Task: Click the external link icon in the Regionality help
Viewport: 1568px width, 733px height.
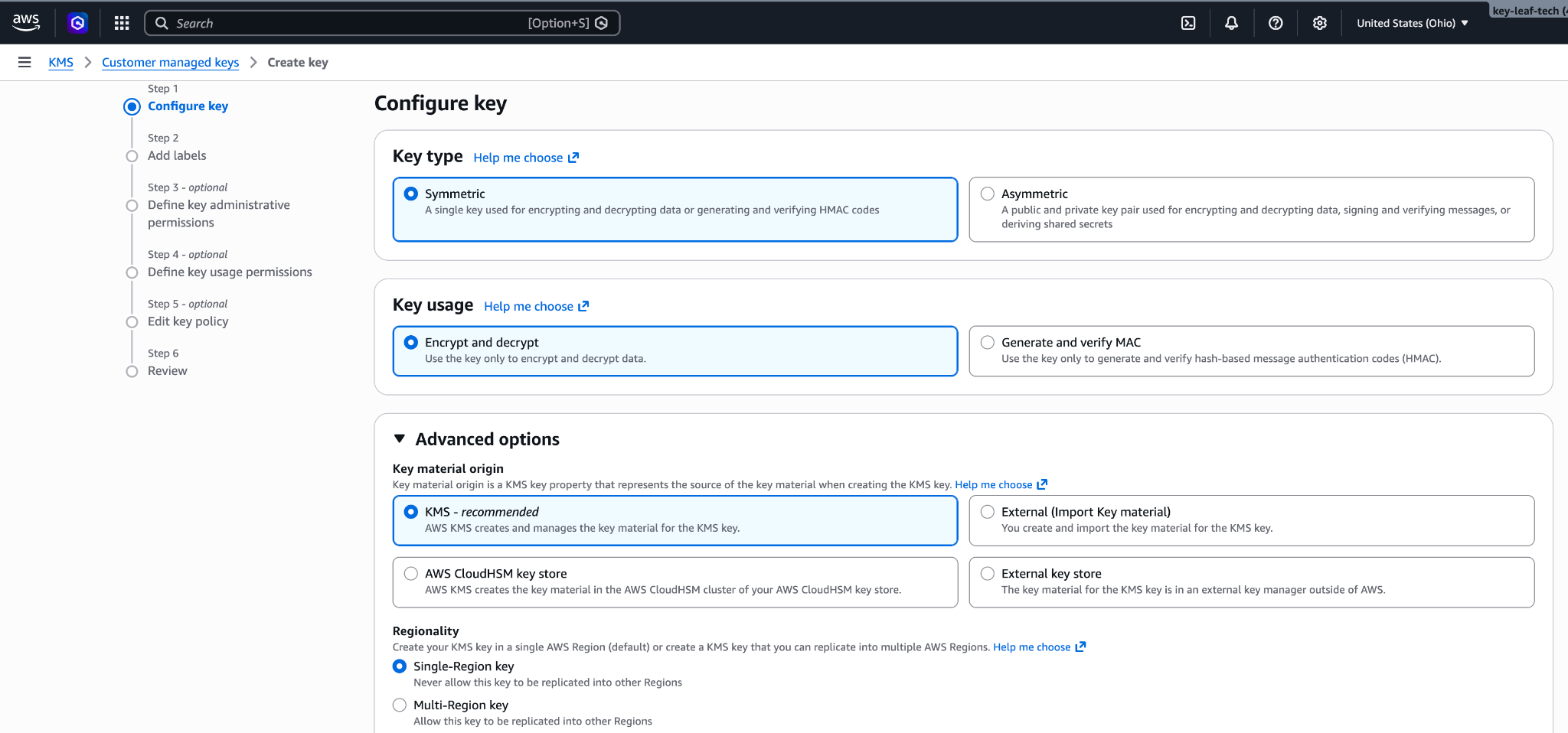Action: tap(1080, 647)
